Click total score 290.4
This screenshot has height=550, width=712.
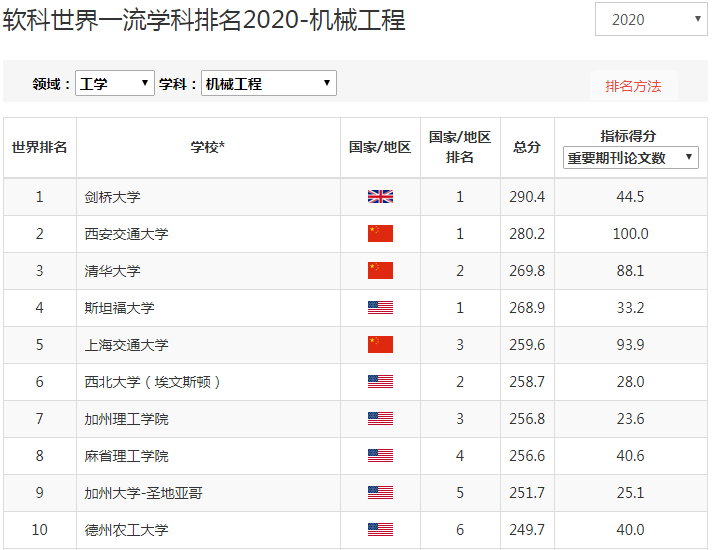[x=527, y=197]
